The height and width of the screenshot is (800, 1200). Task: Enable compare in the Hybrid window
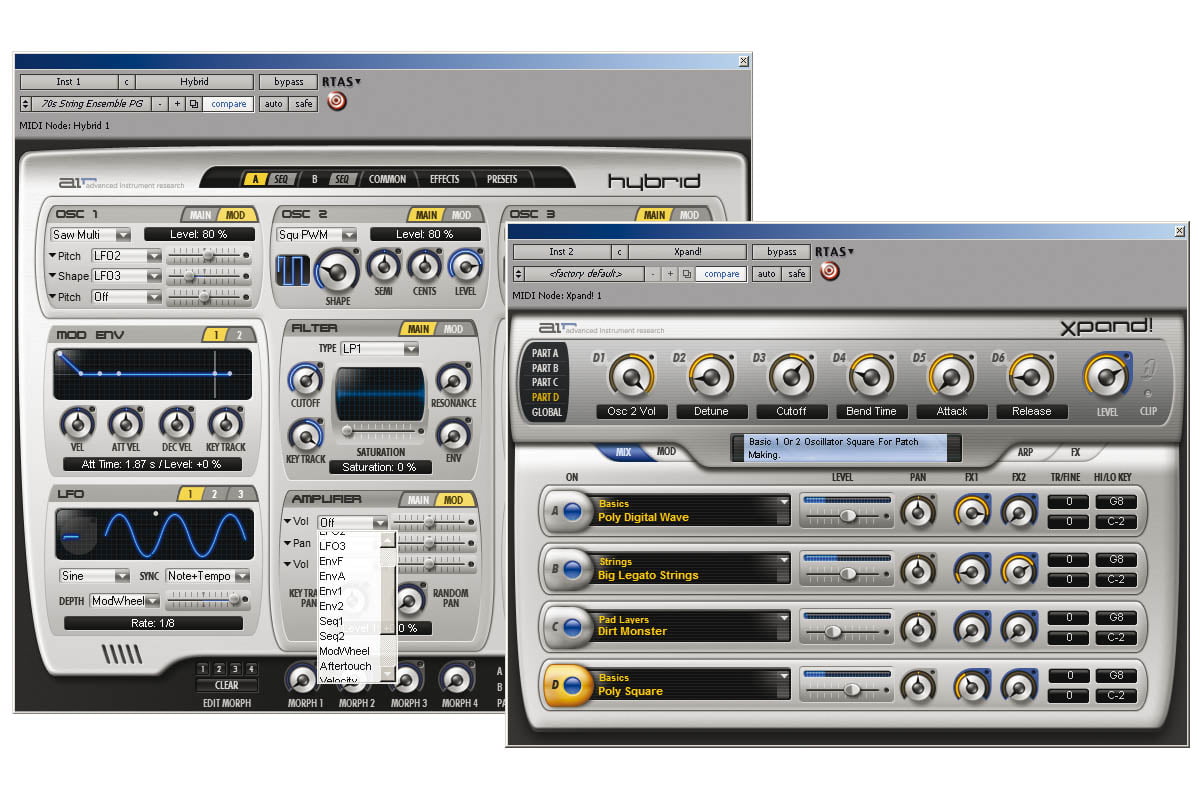pyautogui.click(x=228, y=104)
